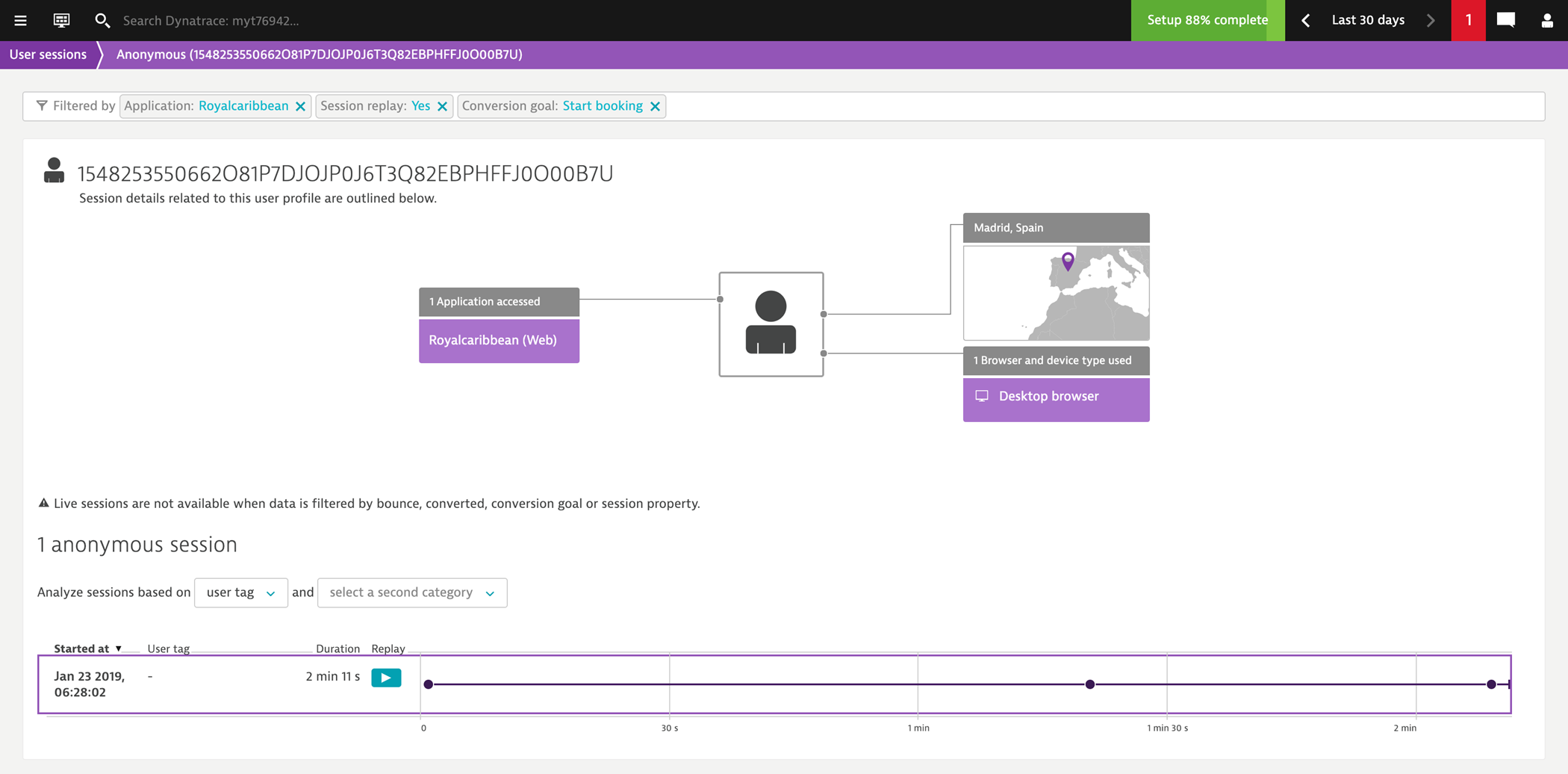Open the user profile icon at top right

coord(1546,20)
